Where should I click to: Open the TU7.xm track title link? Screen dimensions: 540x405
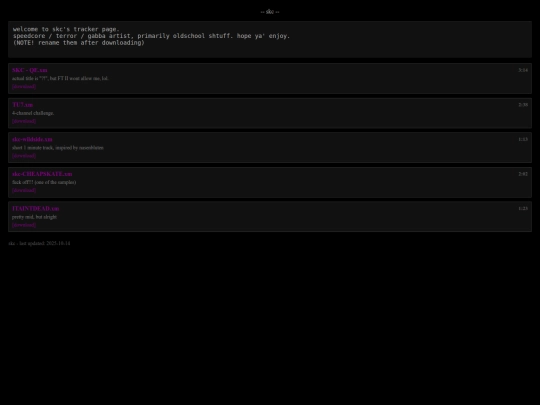click(22, 105)
